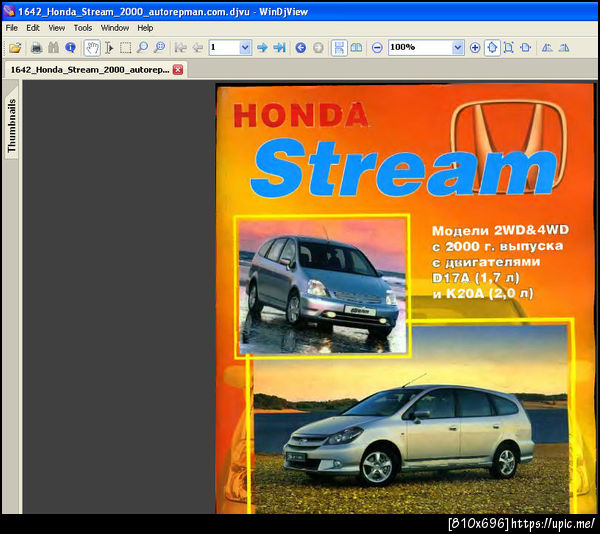
Task: Click the WinDjView title bar icon
Action: coord(9,11)
